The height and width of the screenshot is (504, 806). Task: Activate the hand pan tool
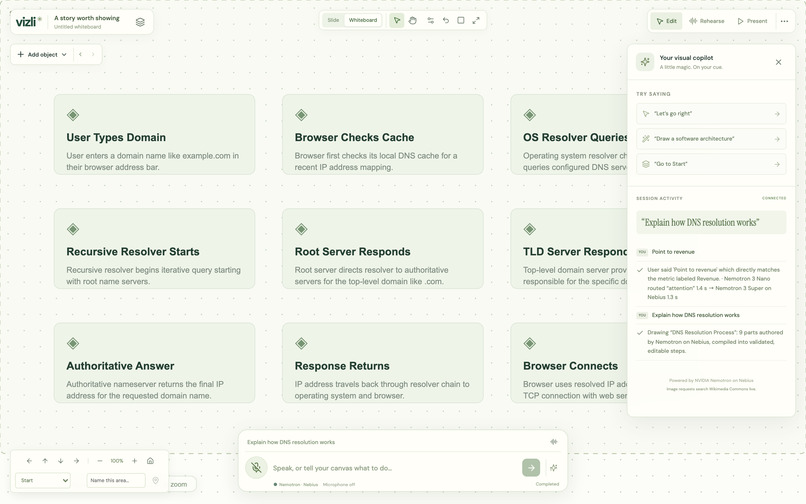(413, 21)
